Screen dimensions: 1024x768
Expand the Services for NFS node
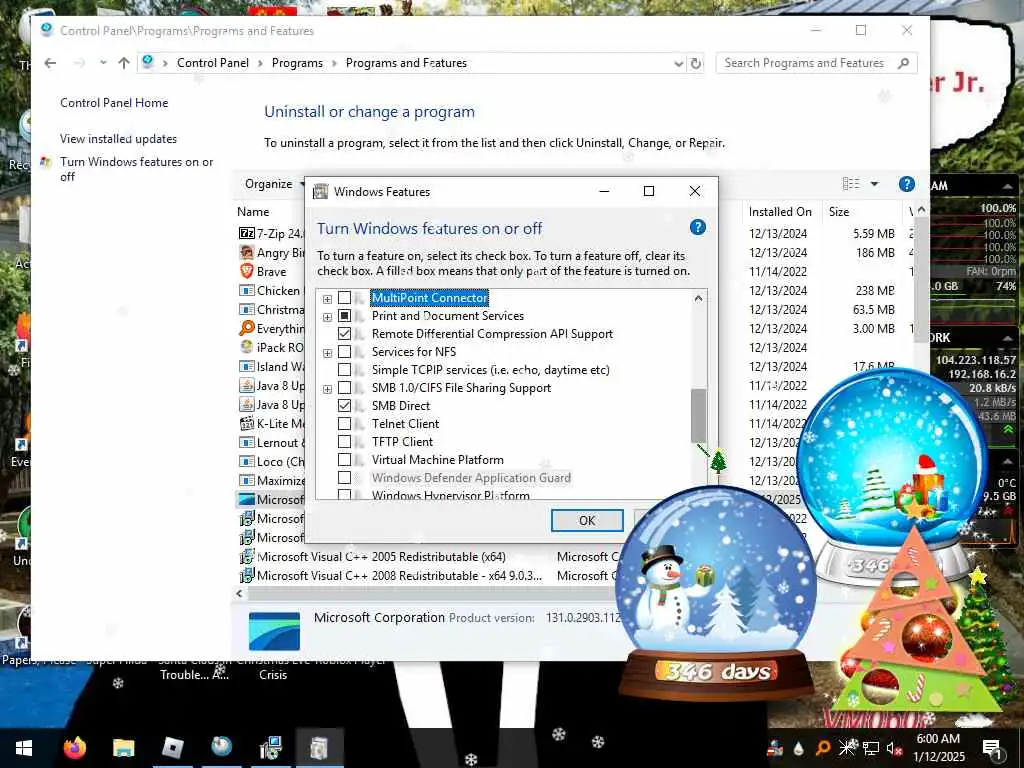tap(327, 353)
